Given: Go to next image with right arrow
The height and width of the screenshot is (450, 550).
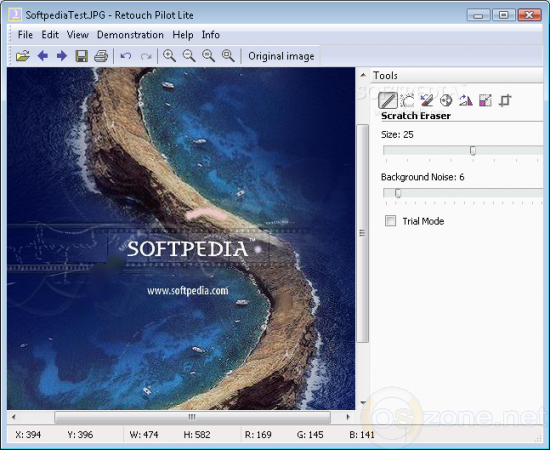Looking at the screenshot, I should (62, 56).
